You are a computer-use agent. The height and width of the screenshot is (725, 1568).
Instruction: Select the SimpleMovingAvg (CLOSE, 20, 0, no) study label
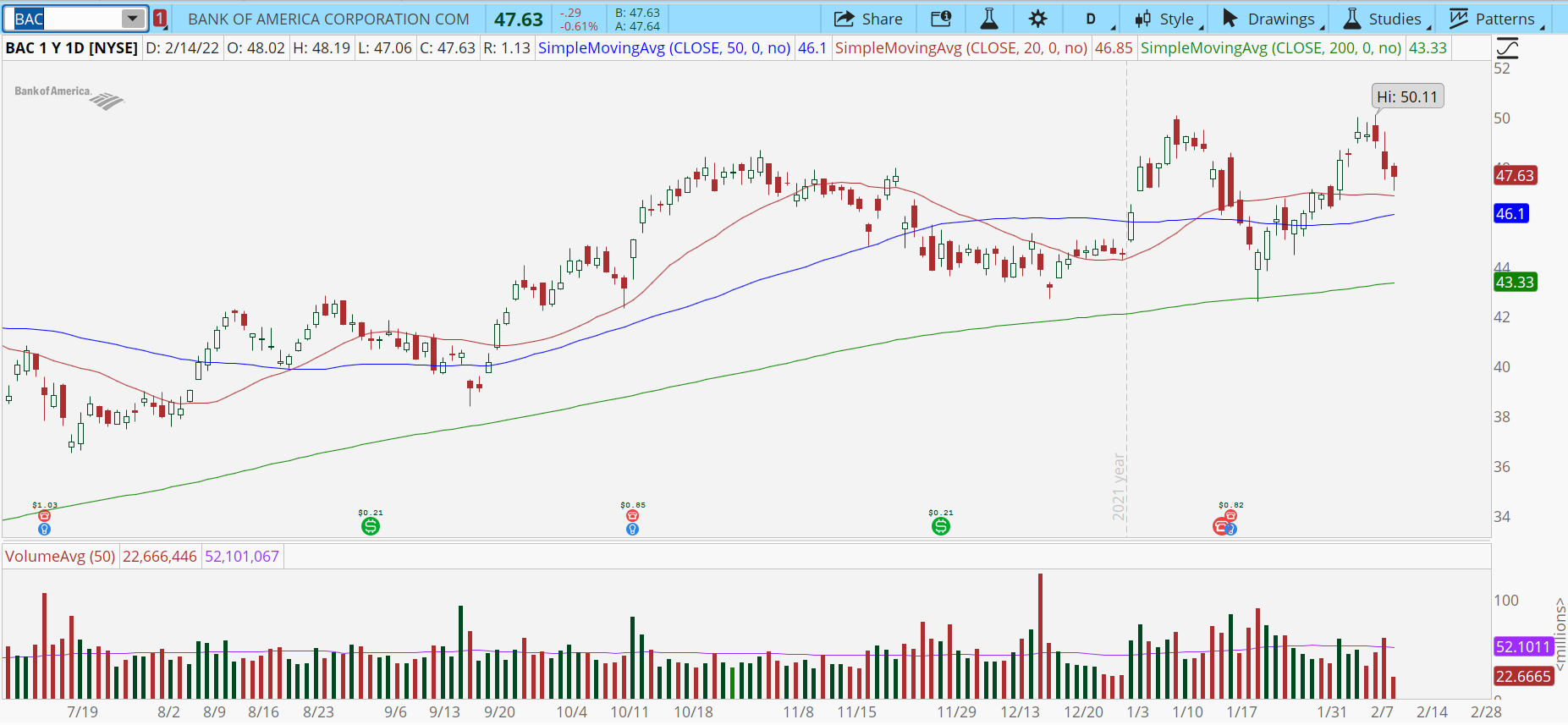point(961,48)
